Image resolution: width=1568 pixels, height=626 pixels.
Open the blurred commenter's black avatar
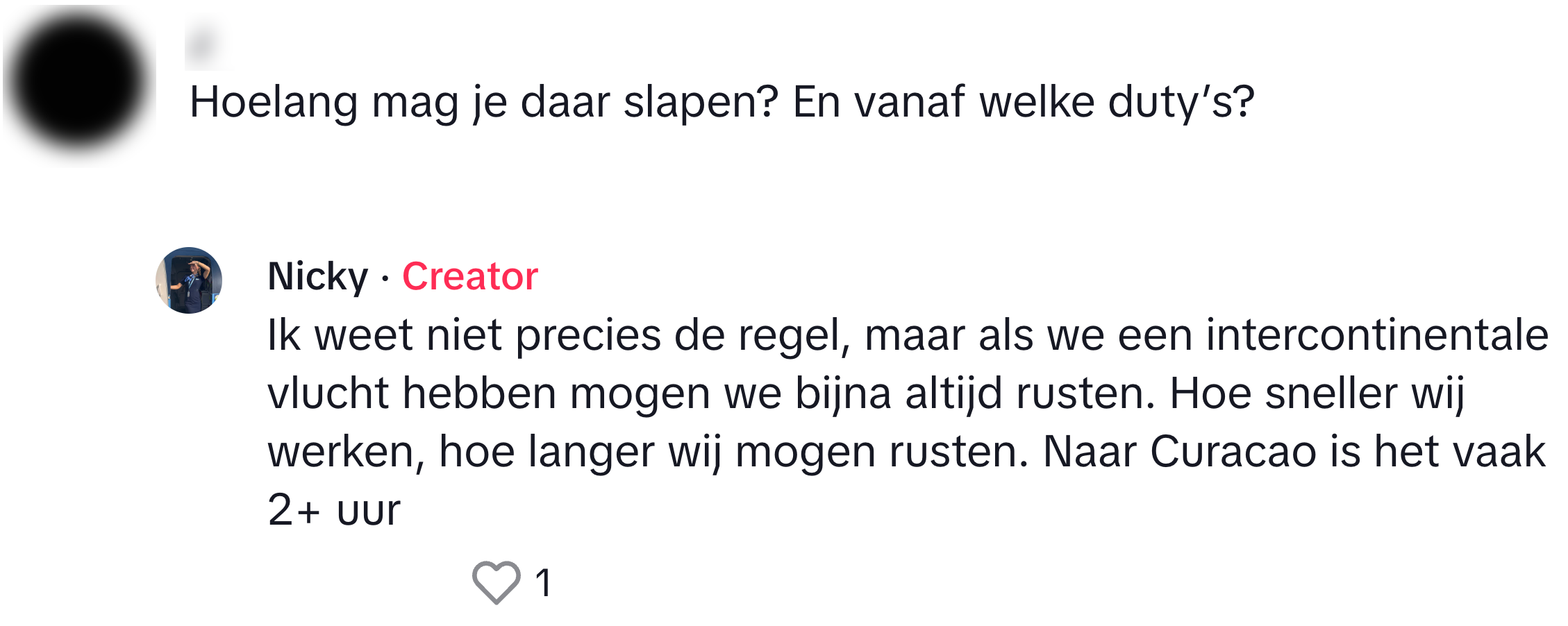pyautogui.click(x=78, y=82)
